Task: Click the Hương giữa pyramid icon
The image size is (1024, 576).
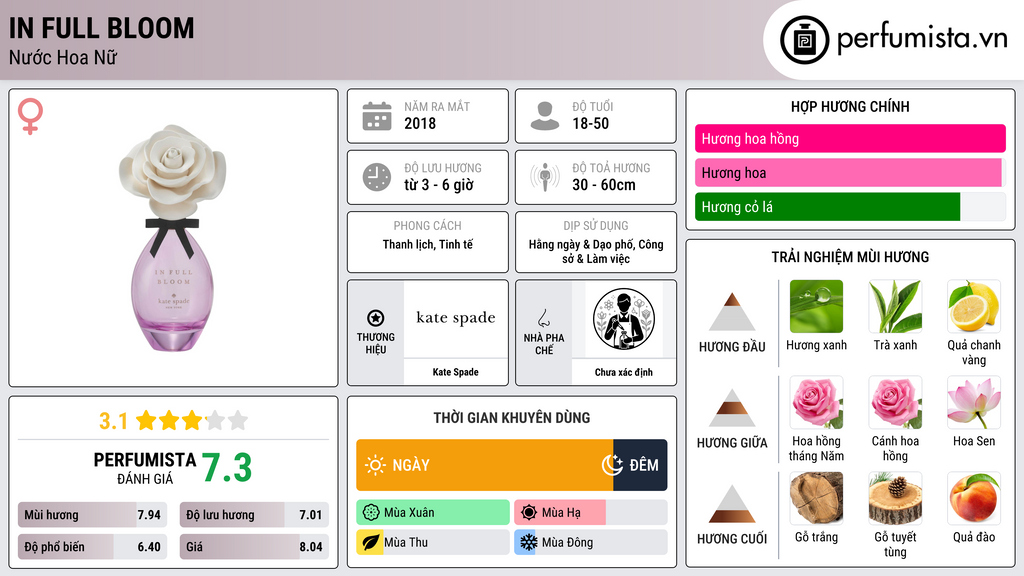Action: [x=732, y=408]
